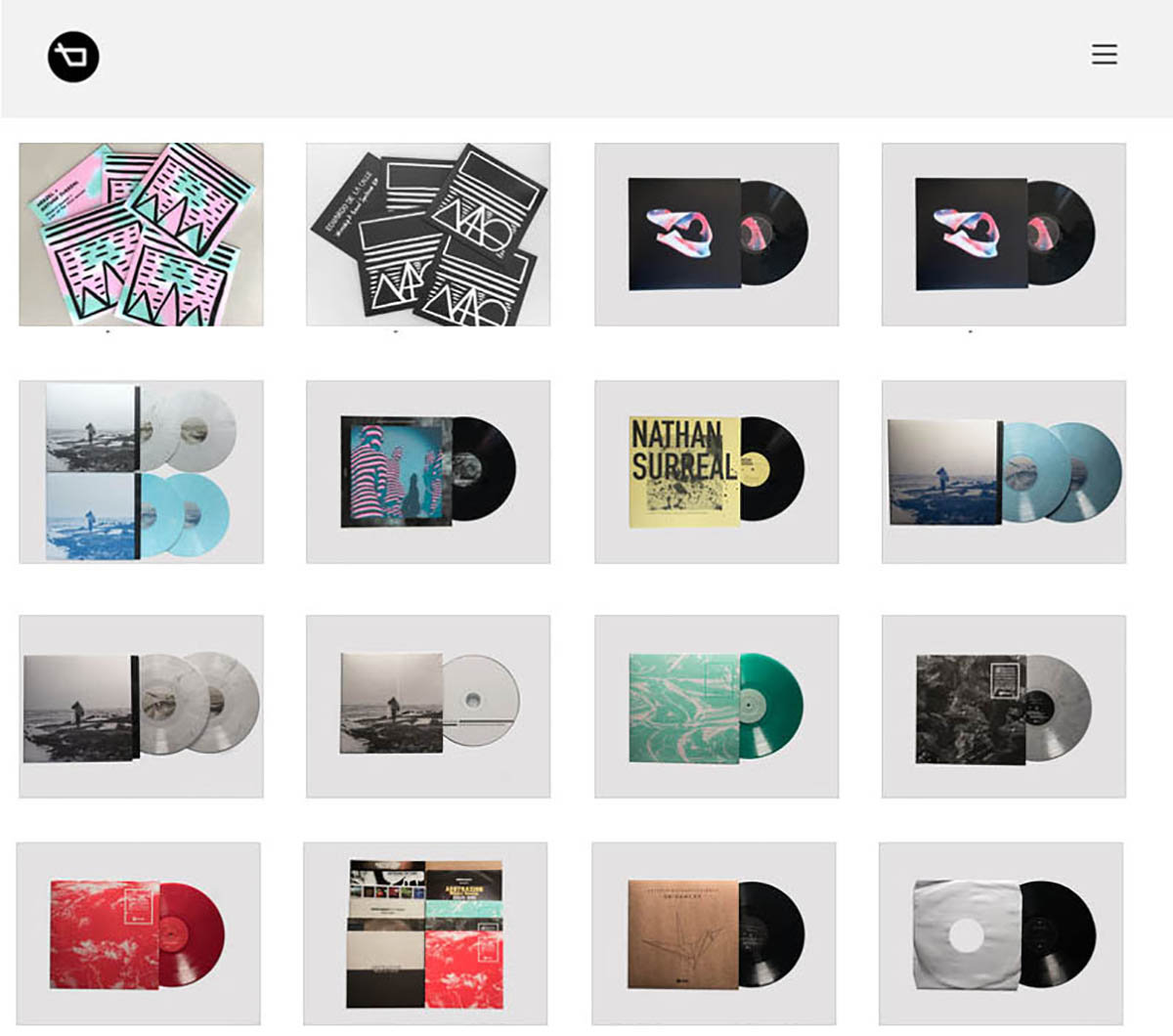This screenshot has height=1036, width=1173.
Task: Select the CD edition with seaside cover
Action: click(x=428, y=707)
